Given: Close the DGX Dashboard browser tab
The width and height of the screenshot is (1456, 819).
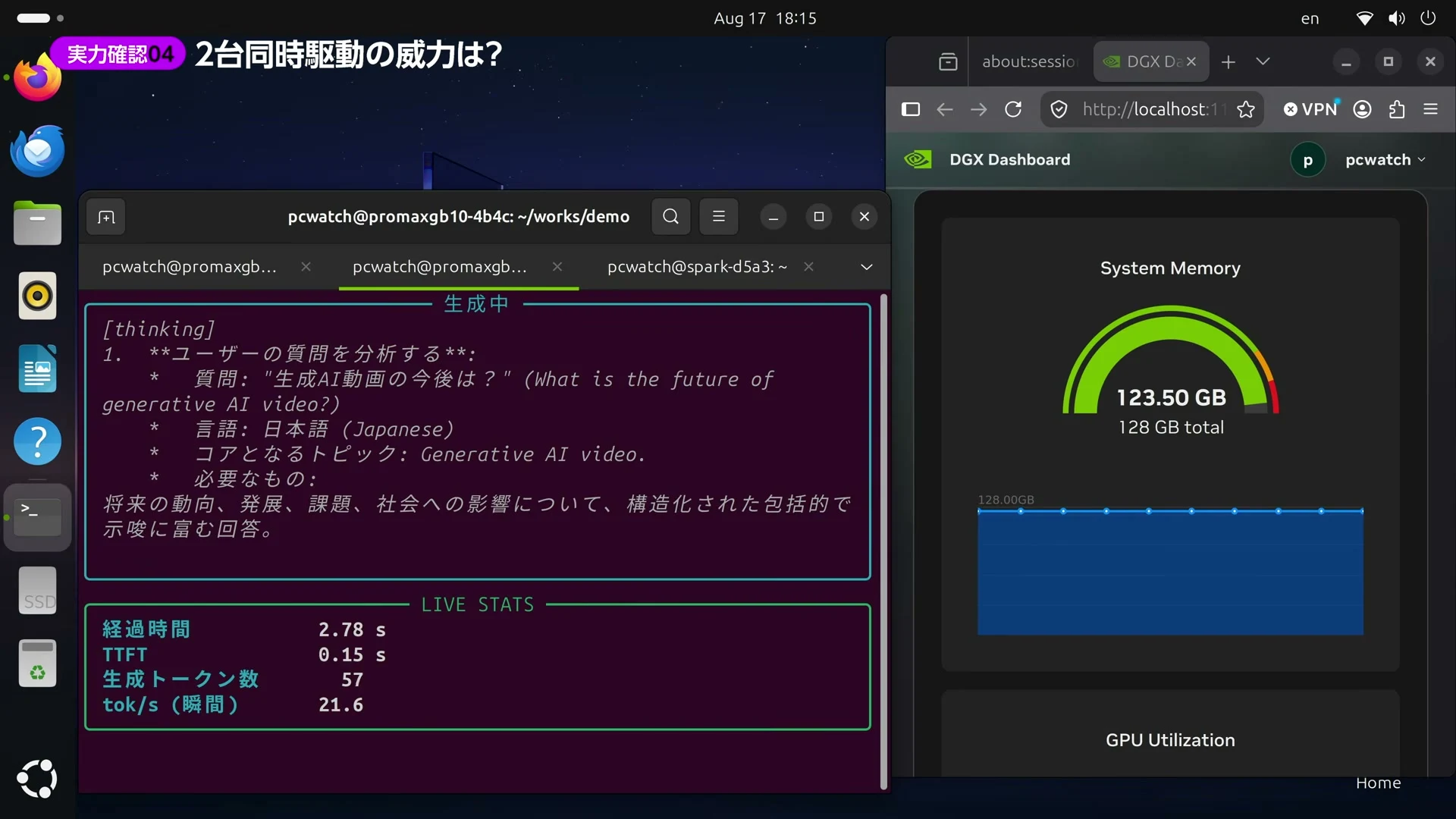Looking at the screenshot, I should 1191,61.
